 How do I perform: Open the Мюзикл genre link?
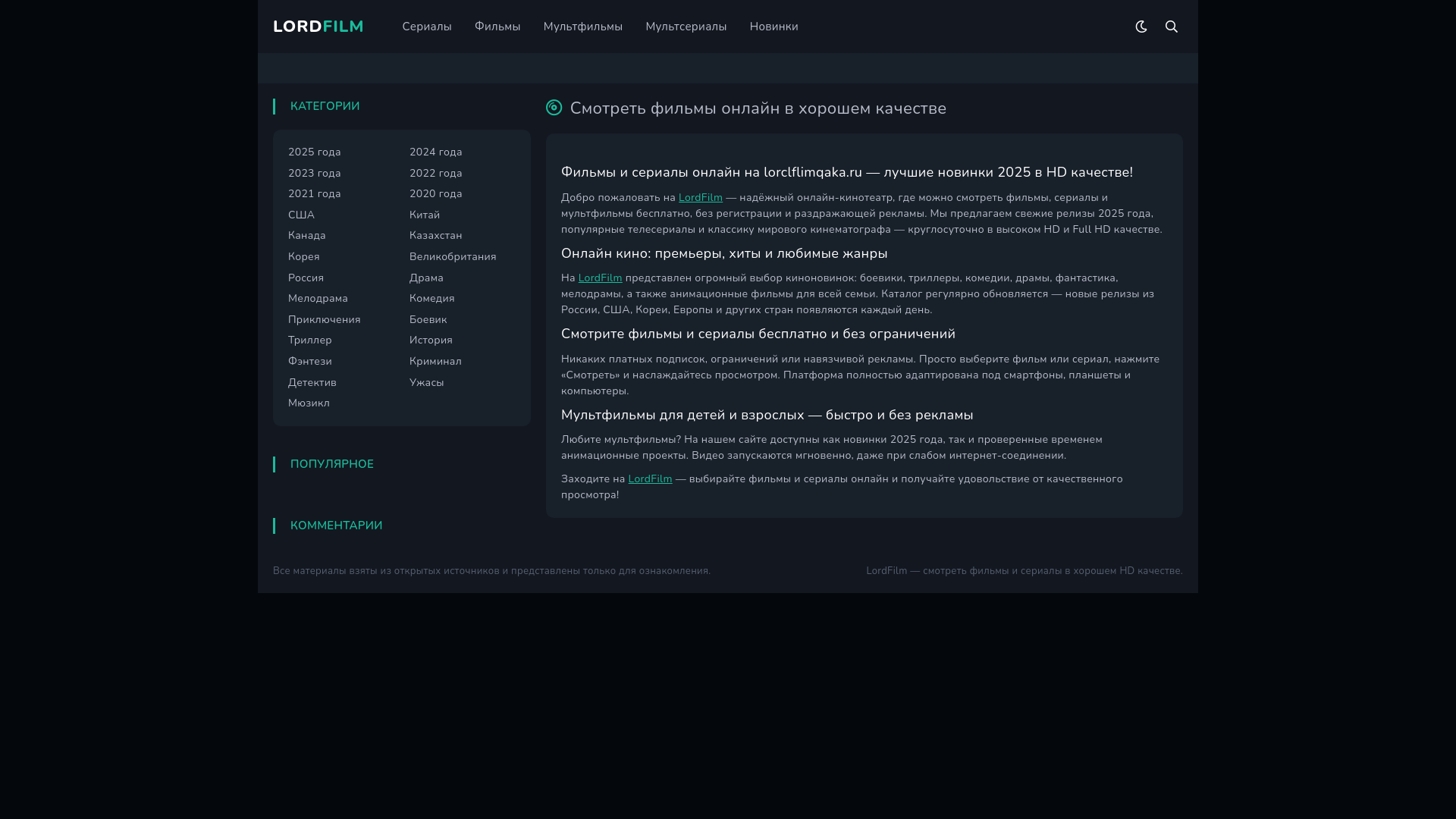309,403
